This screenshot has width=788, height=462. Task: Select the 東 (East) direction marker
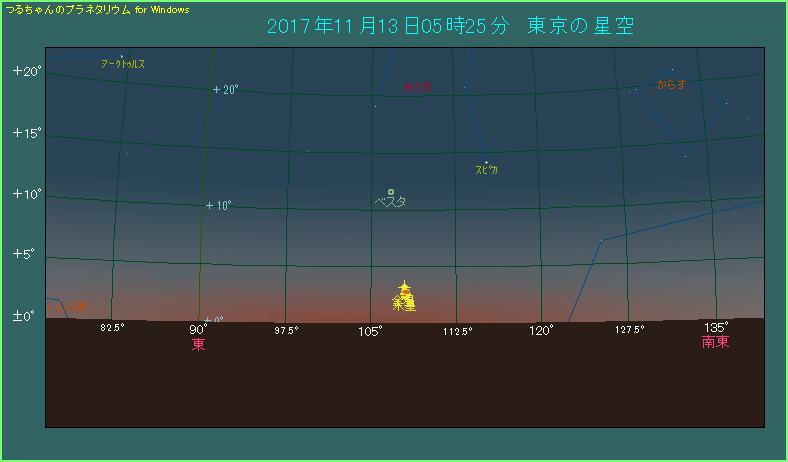199,345
